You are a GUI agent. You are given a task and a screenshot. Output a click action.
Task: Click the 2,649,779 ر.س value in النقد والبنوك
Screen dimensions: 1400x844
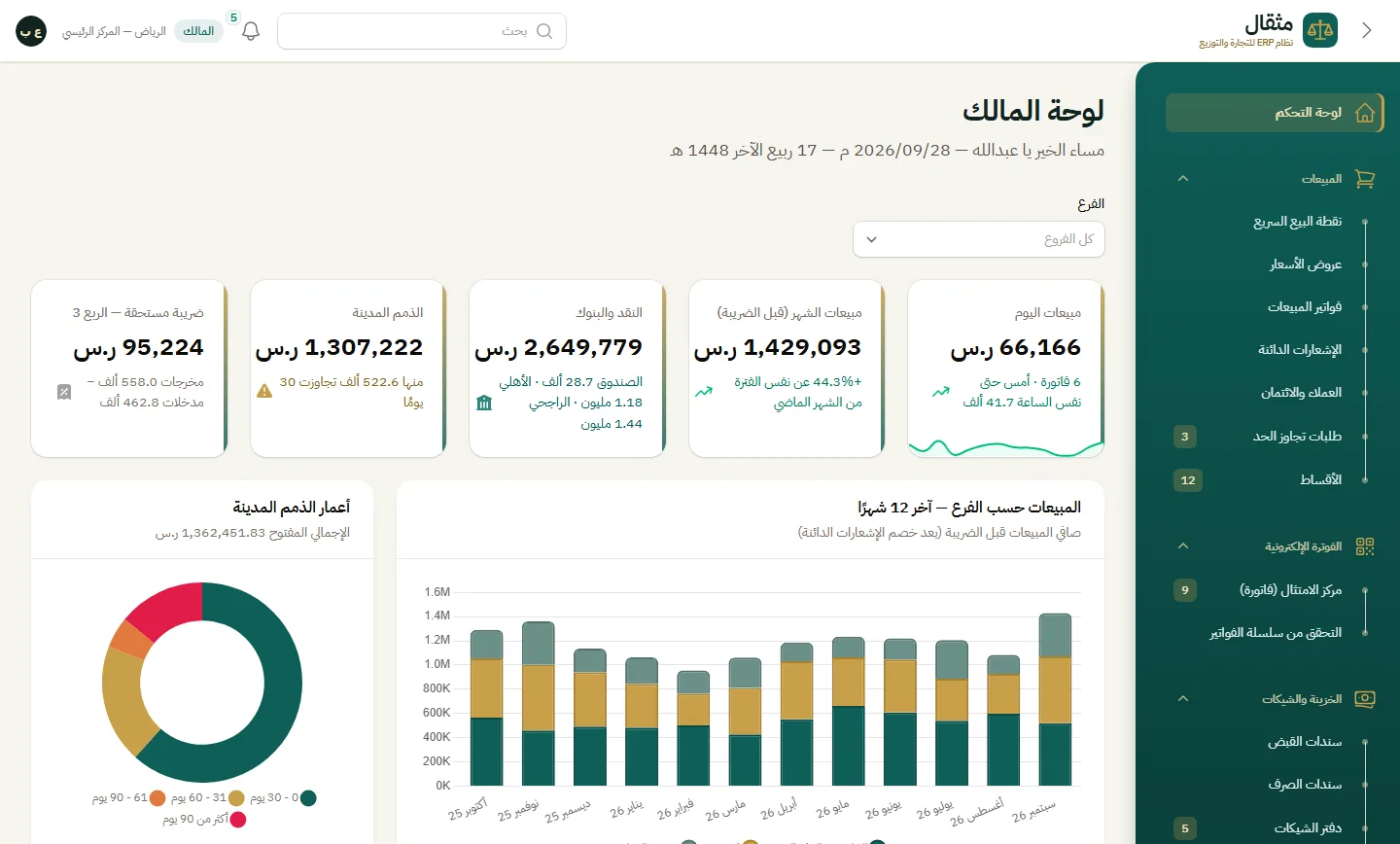click(559, 348)
